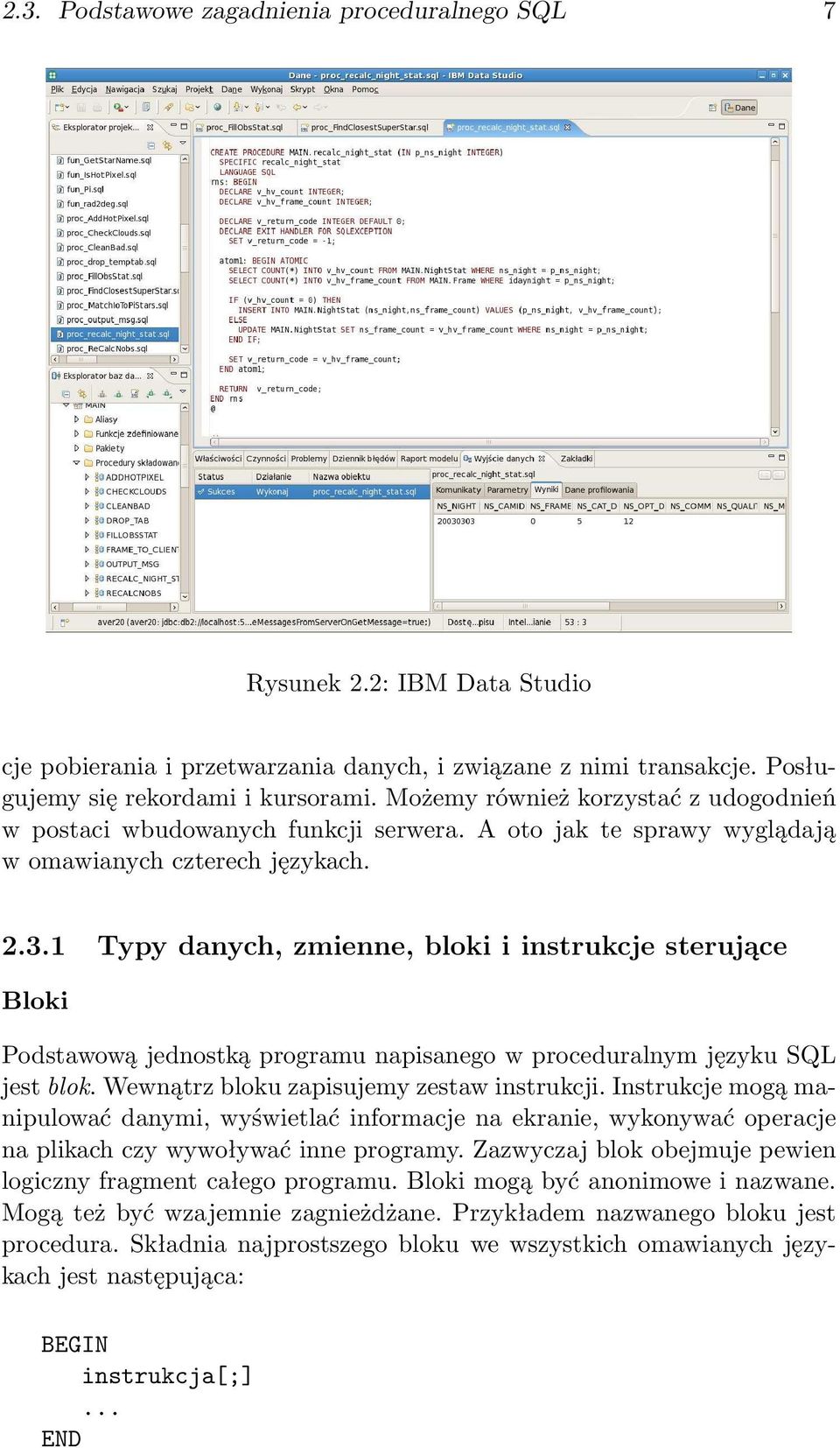The height and width of the screenshot is (1448, 840).
Task: Open the Dane profilowania result tab
Action: pos(599,490)
